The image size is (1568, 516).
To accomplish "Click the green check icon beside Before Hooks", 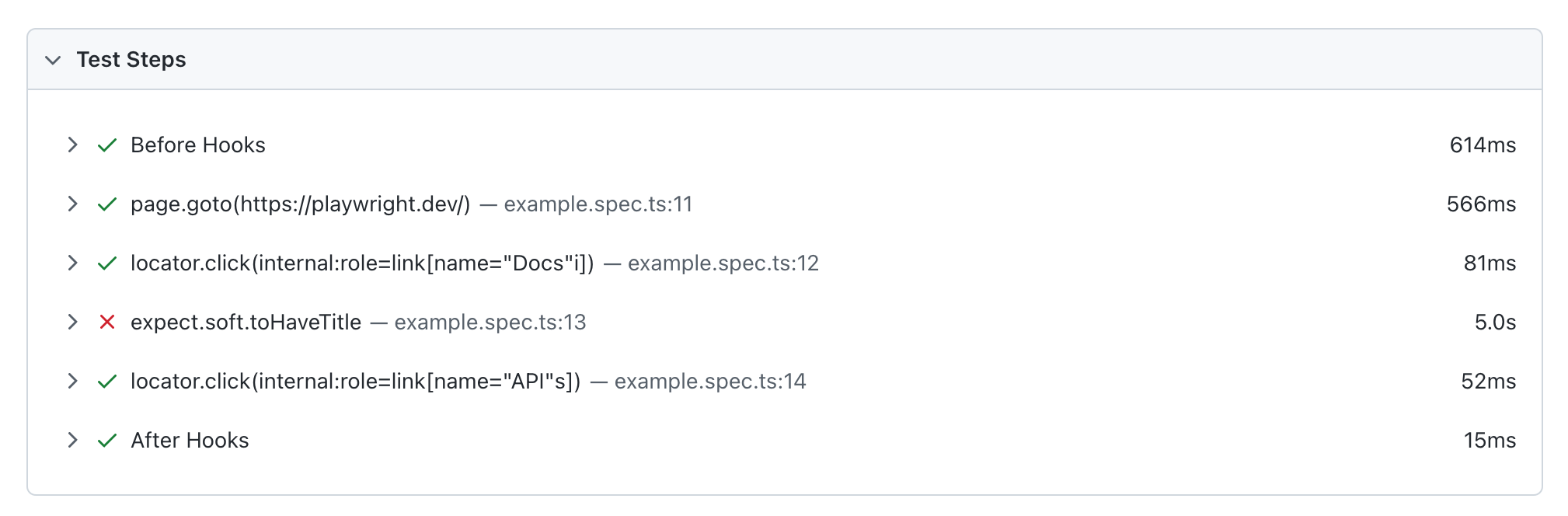I will pyautogui.click(x=107, y=145).
